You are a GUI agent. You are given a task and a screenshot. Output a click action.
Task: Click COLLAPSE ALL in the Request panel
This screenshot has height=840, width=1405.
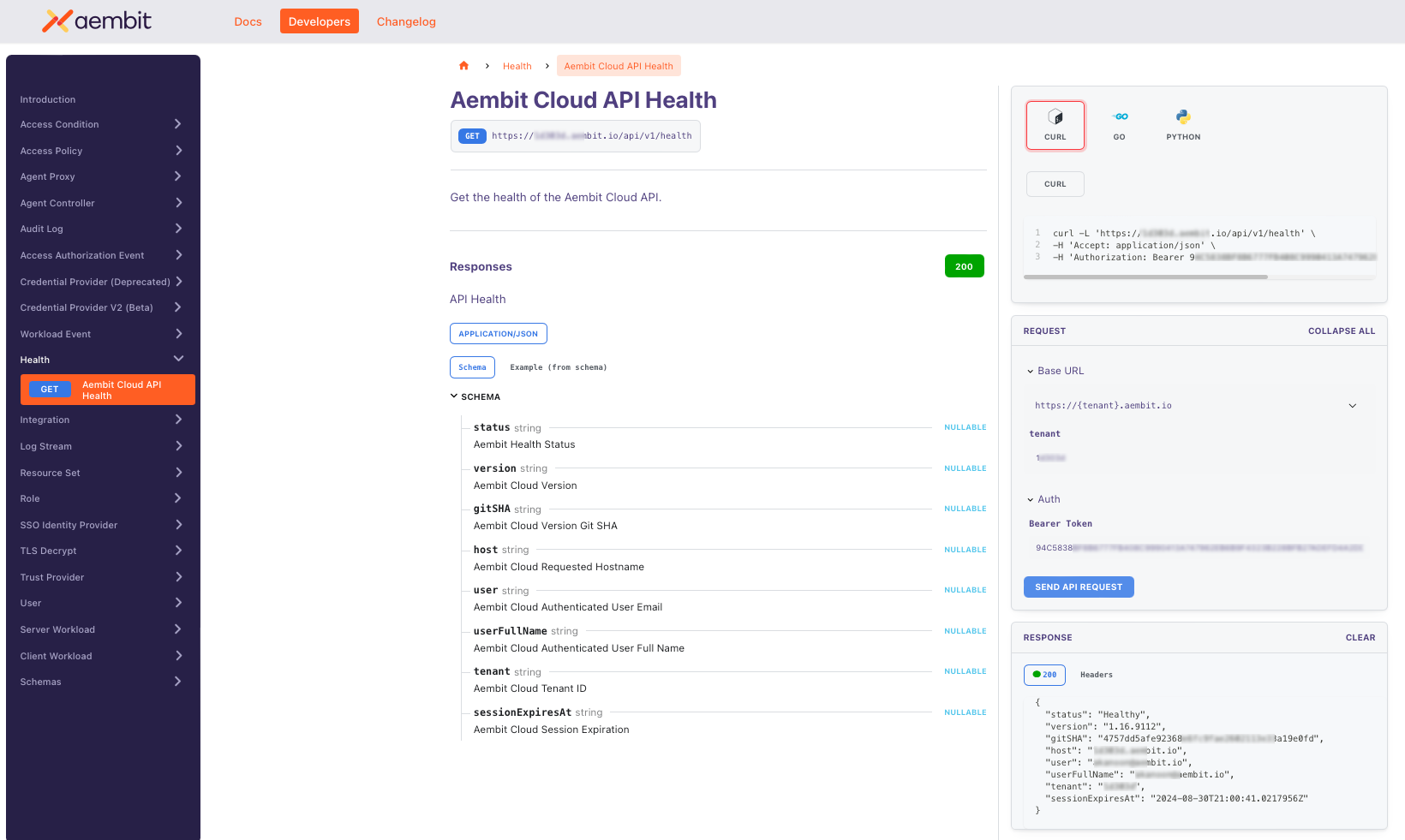coord(1342,331)
